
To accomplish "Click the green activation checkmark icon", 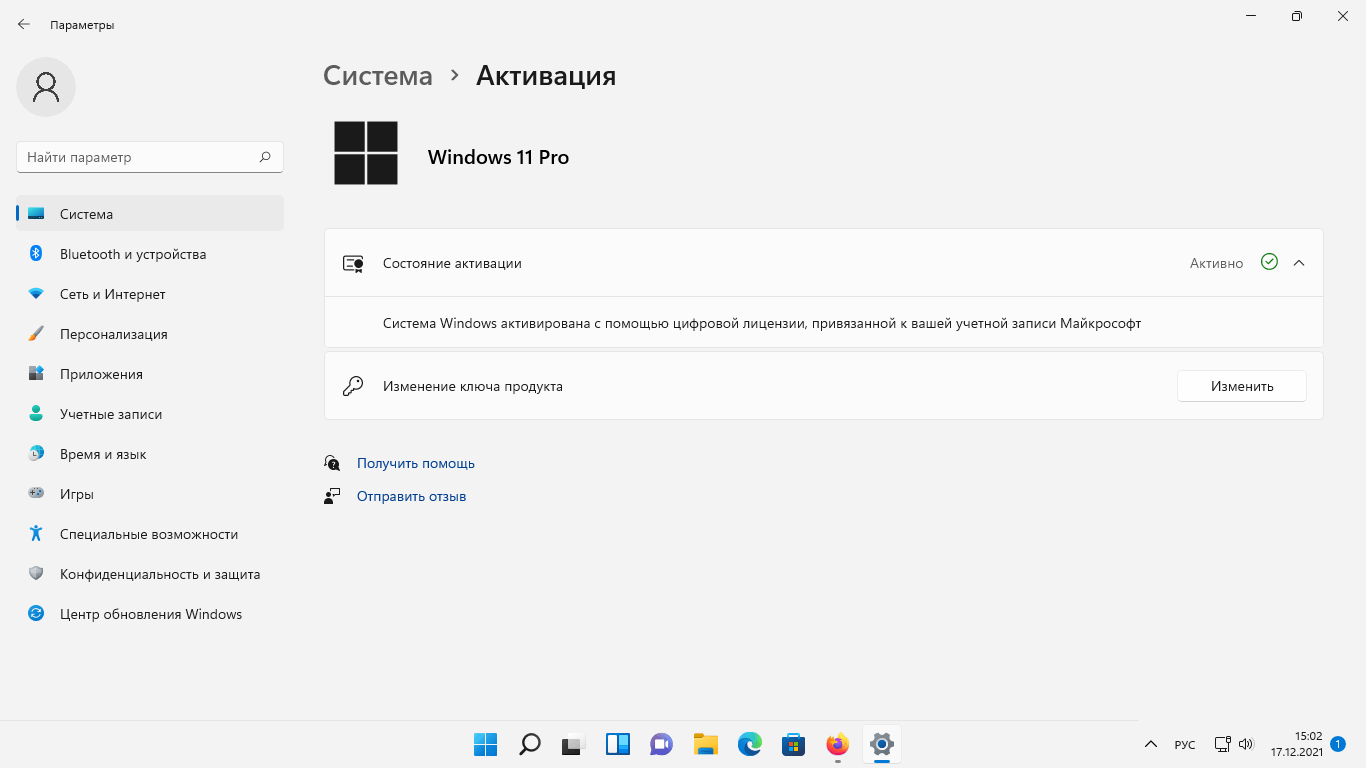I will [x=1269, y=262].
